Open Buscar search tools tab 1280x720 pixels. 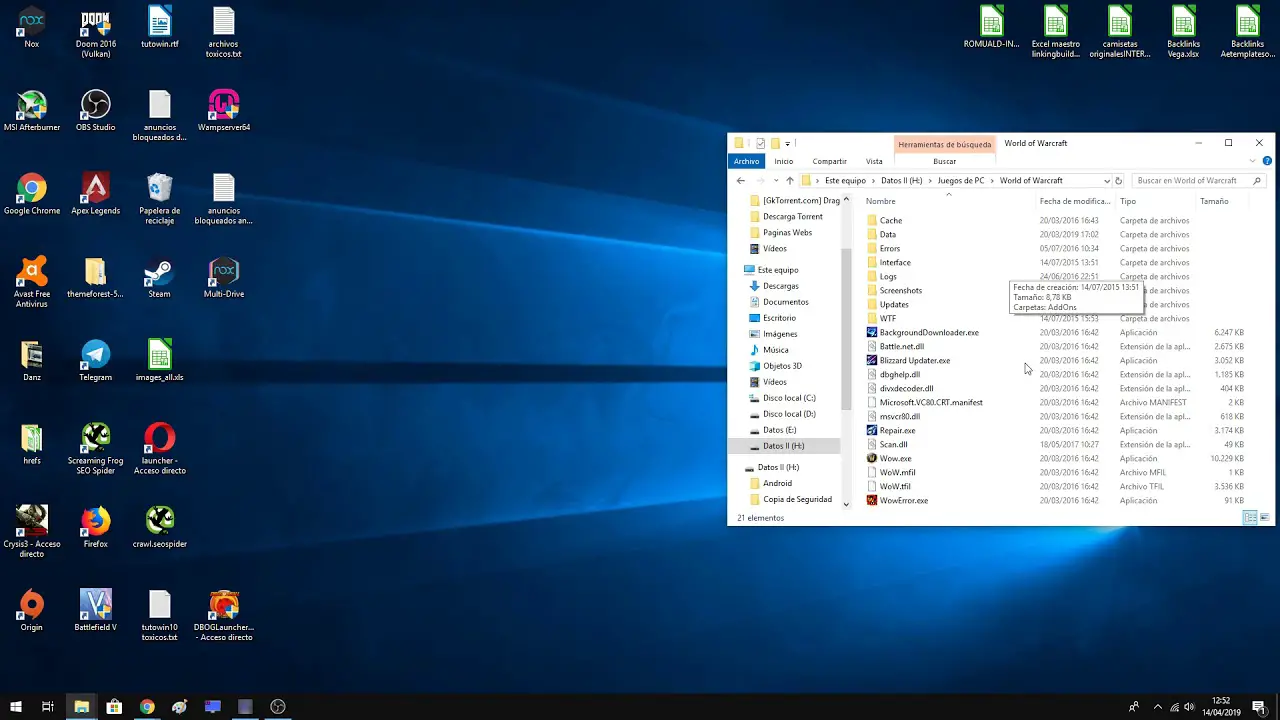click(944, 161)
